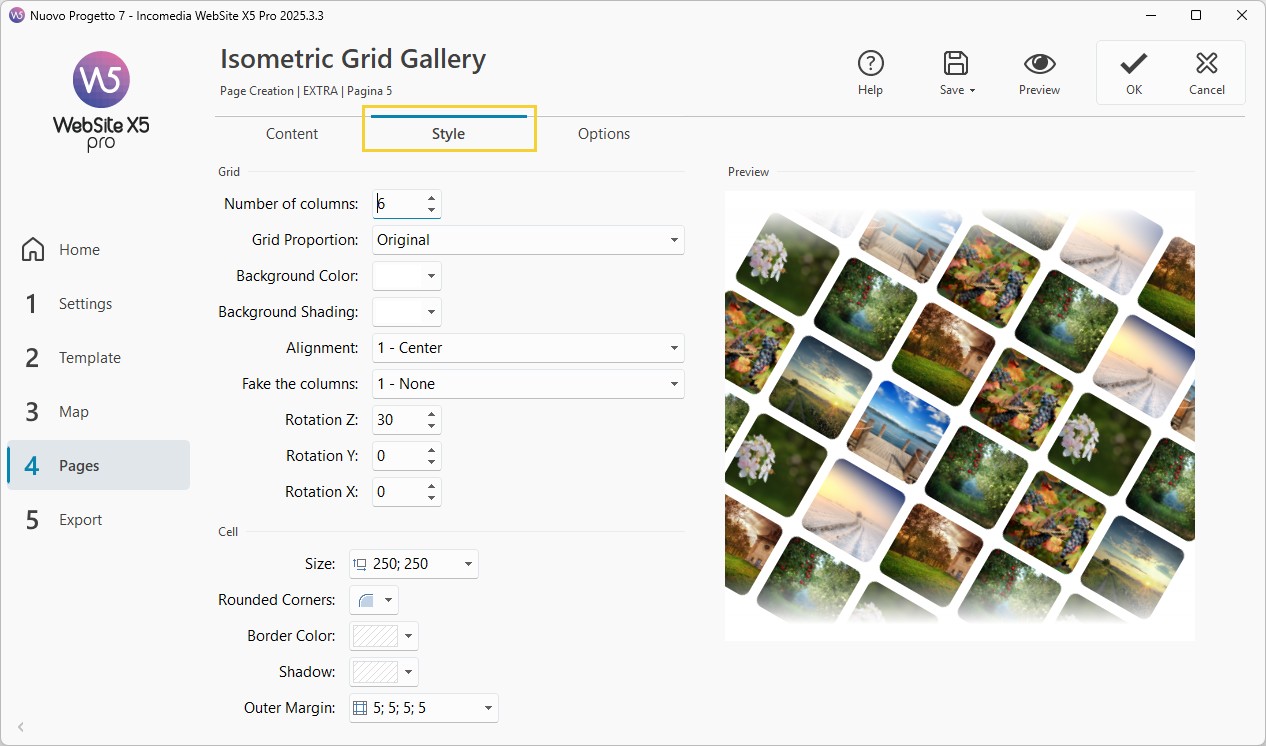Open step 1 Settings
The height and width of the screenshot is (746, 1266).
coord(98,304)
